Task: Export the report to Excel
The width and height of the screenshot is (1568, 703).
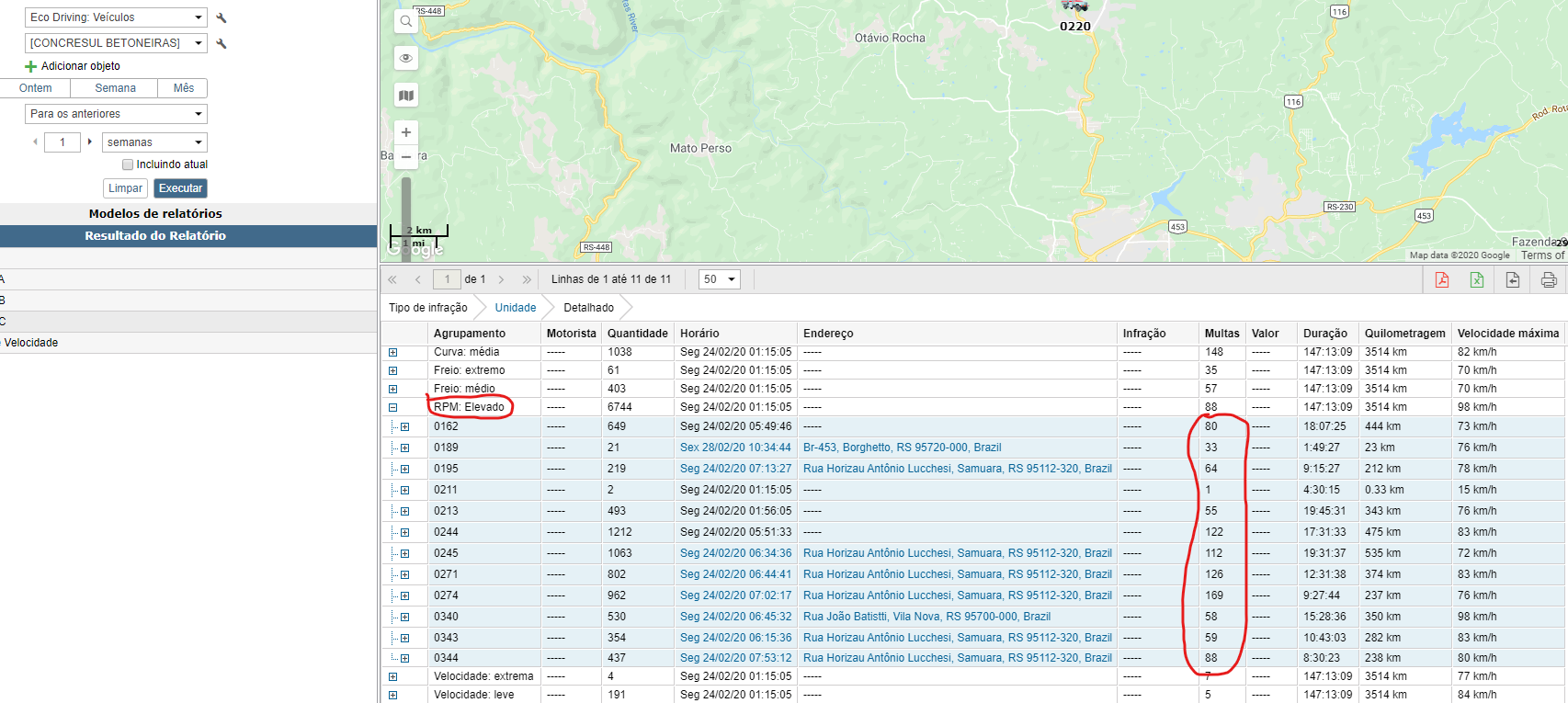Action: tap(1477, 280)
